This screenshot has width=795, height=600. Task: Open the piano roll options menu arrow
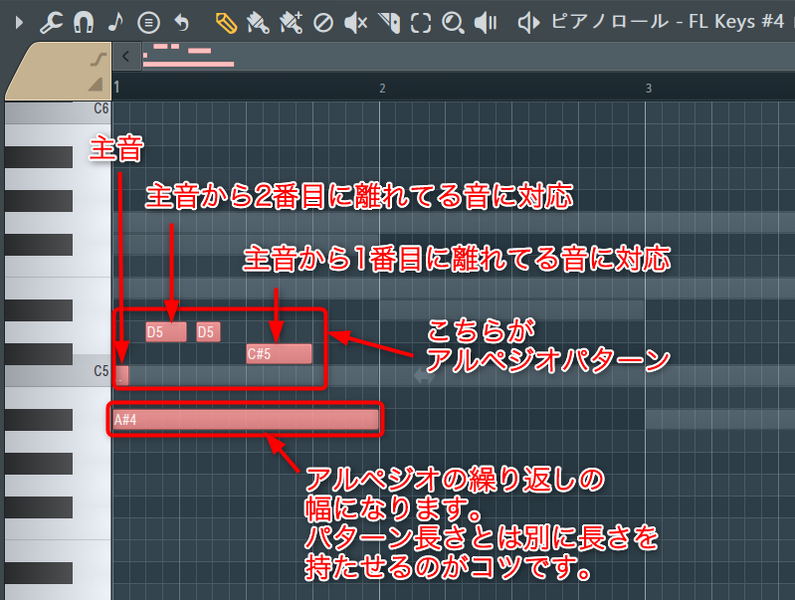18,21
